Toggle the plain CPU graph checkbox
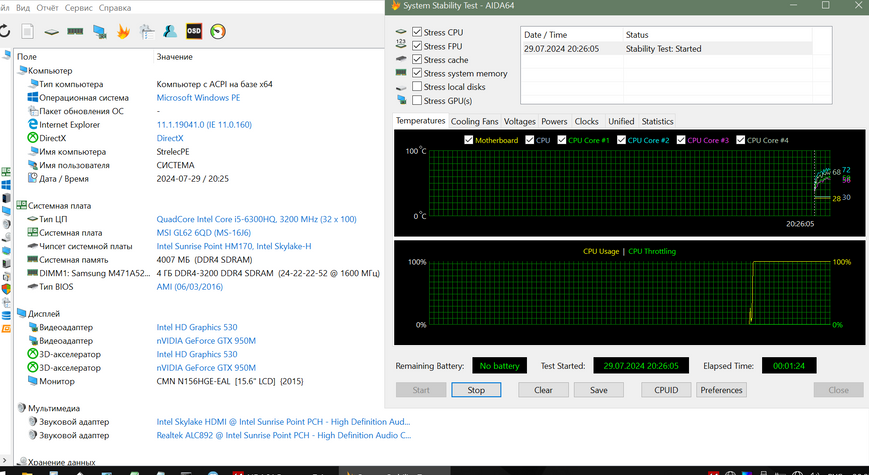Screen dimensions: 869x475 pyautogui.click(x=529, y=140)
